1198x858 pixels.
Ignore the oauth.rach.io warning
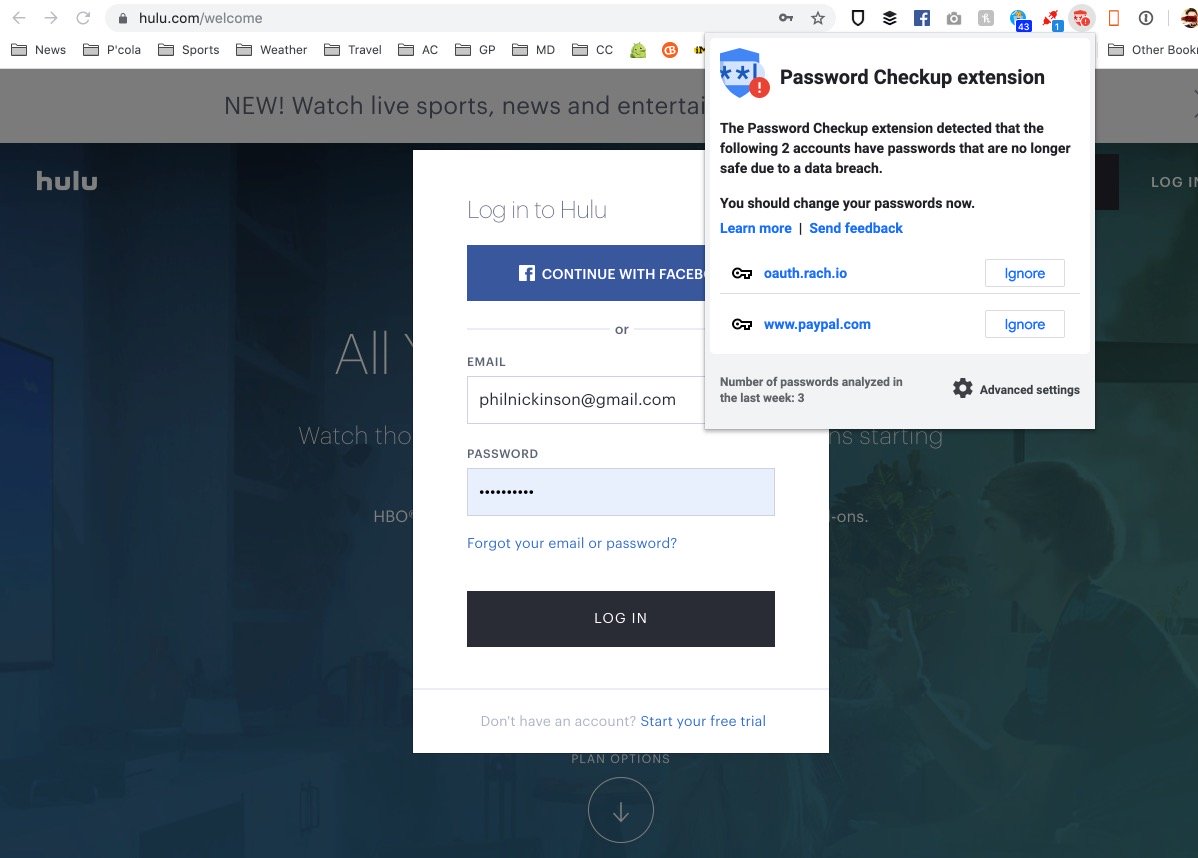1025,273
